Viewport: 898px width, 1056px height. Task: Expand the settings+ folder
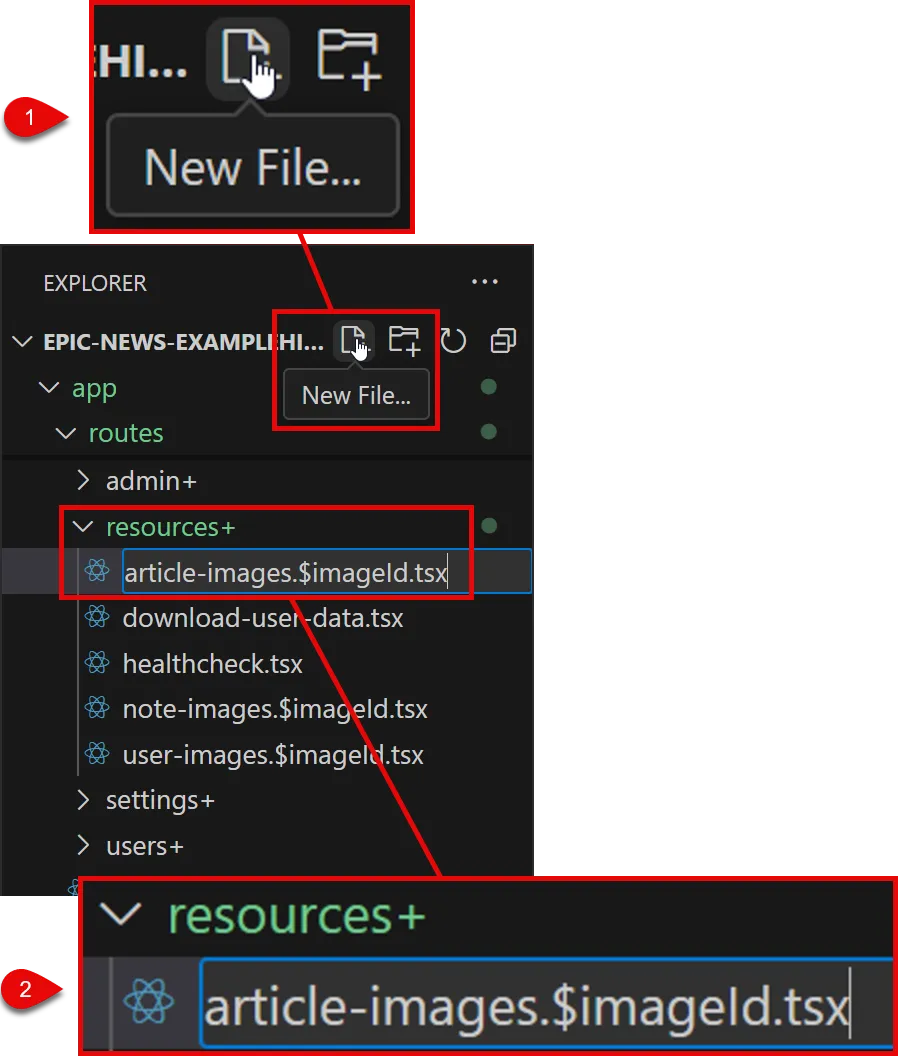click(x=83, y=799)
